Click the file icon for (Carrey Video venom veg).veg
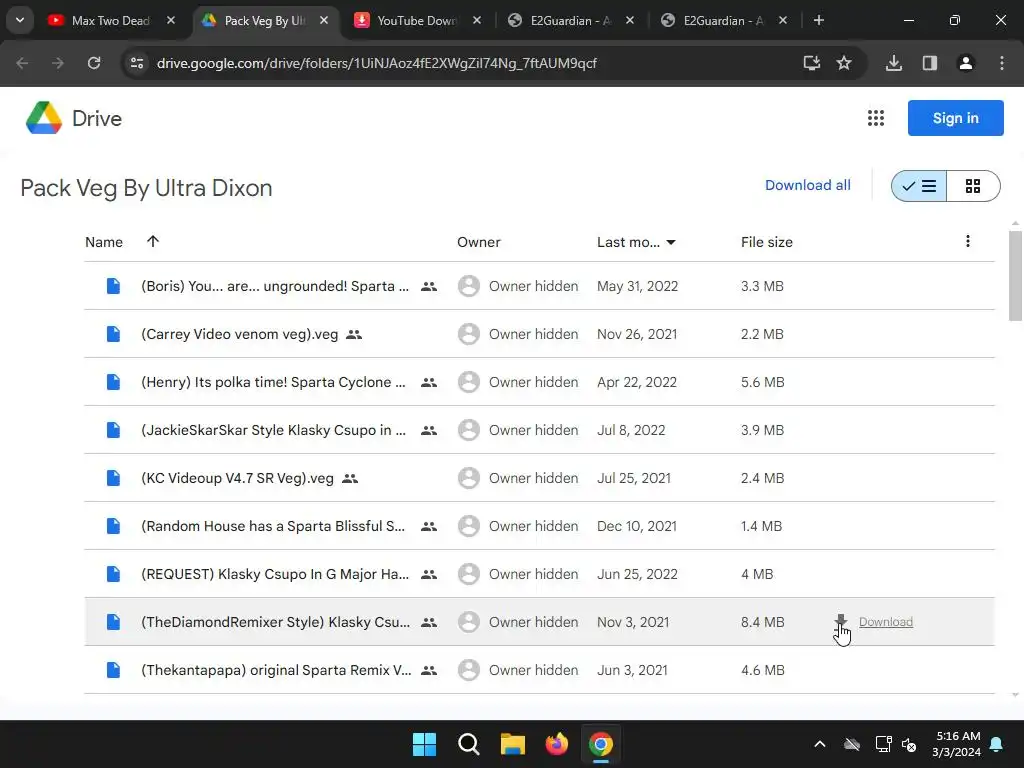This screenshot has height=768, width=1024. coord(114,334)
